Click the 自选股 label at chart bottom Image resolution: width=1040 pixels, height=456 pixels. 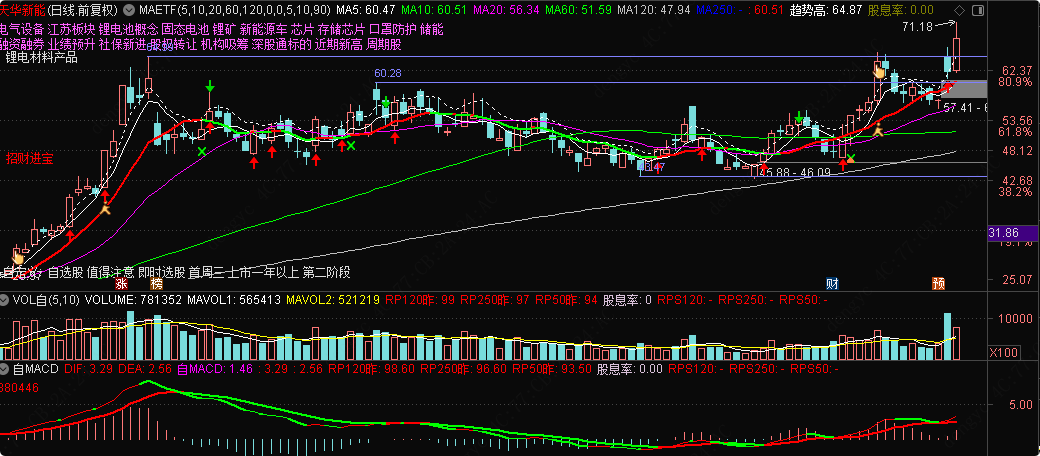66,272
